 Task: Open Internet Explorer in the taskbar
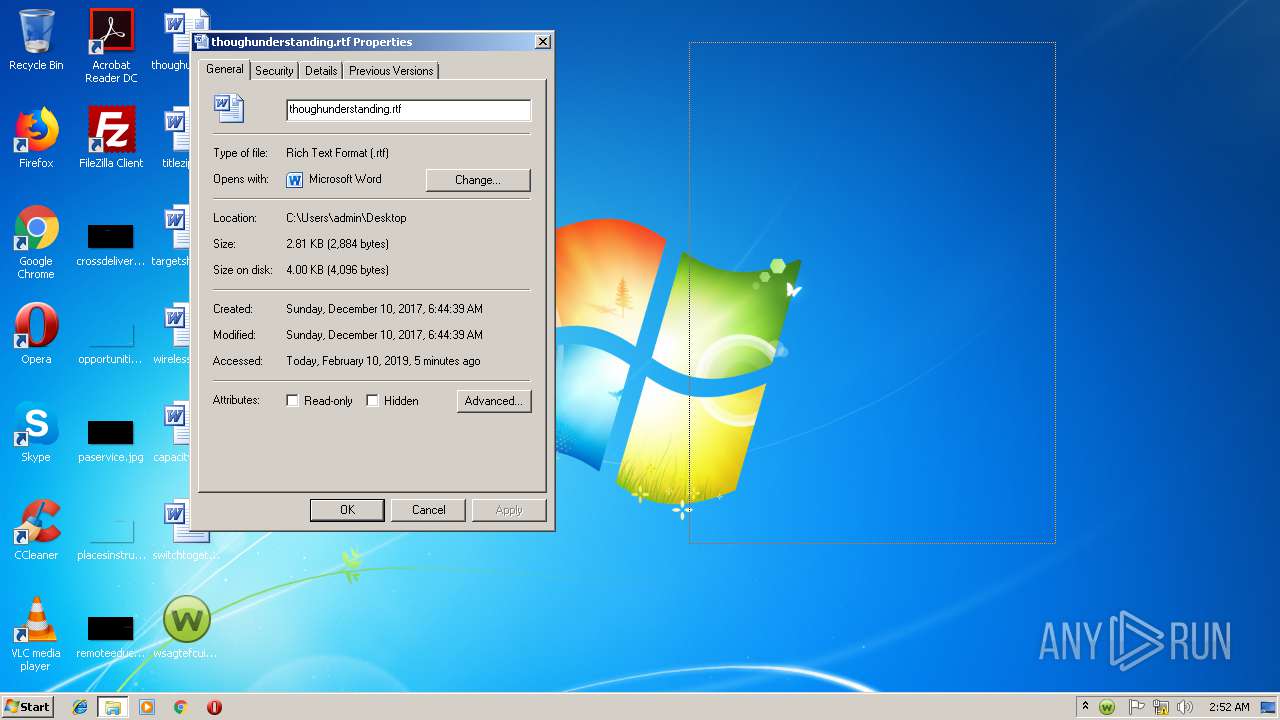80,707
